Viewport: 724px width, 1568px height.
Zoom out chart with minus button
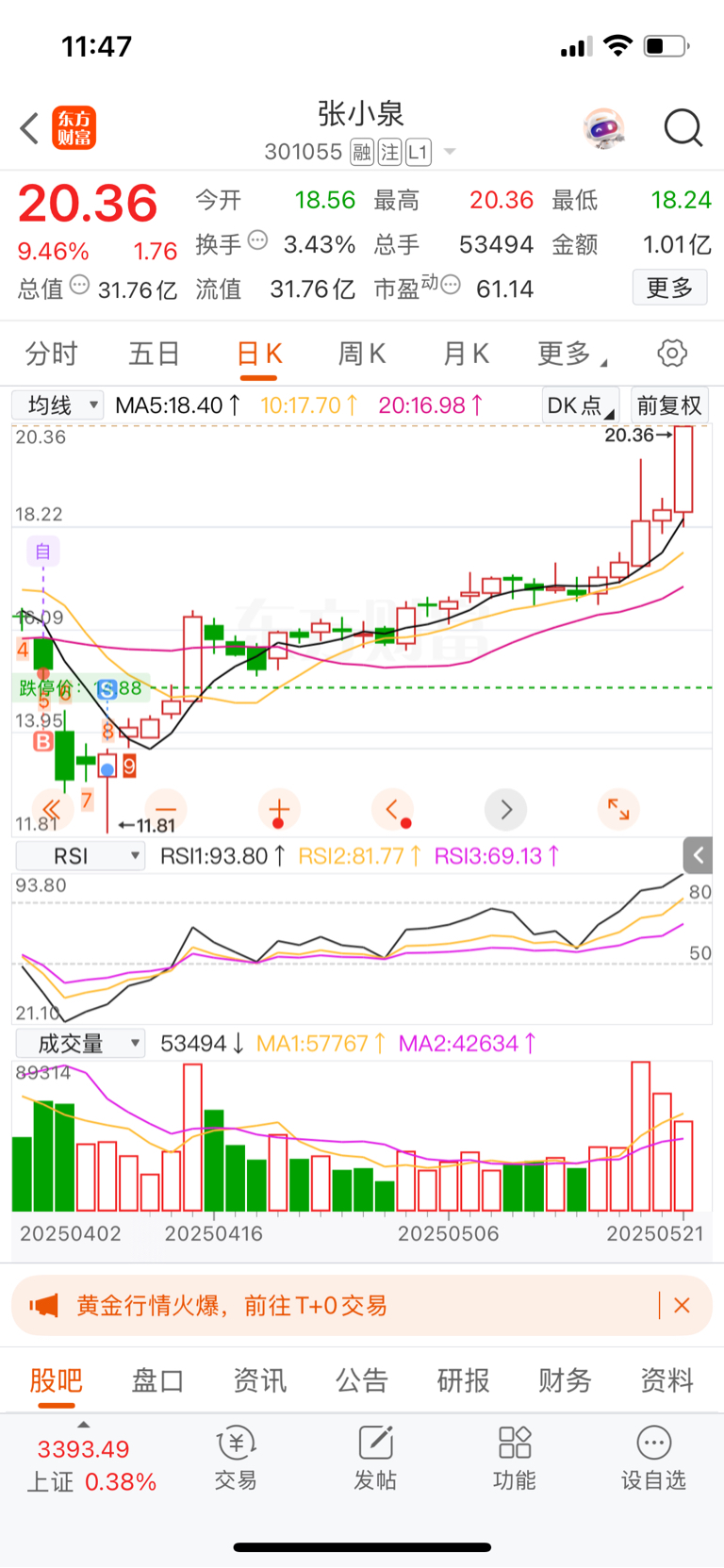[x=166, y=809]
